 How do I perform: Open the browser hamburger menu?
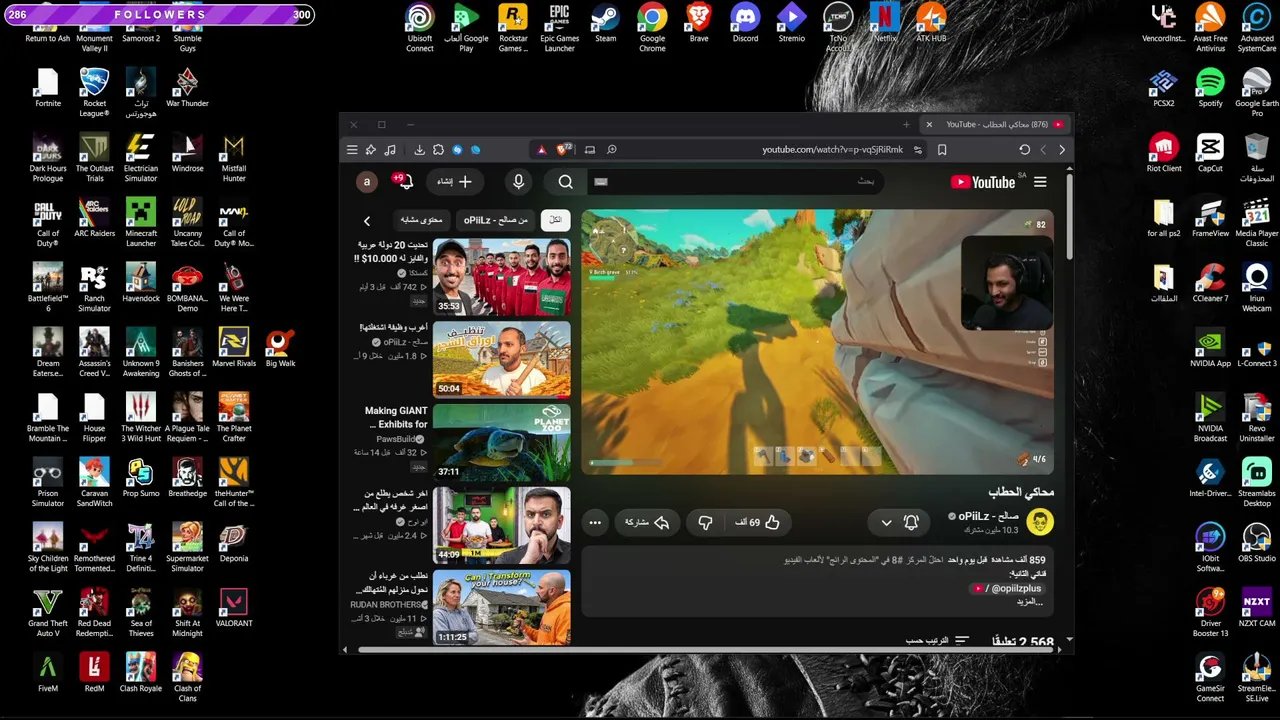[x=352, y=150]
